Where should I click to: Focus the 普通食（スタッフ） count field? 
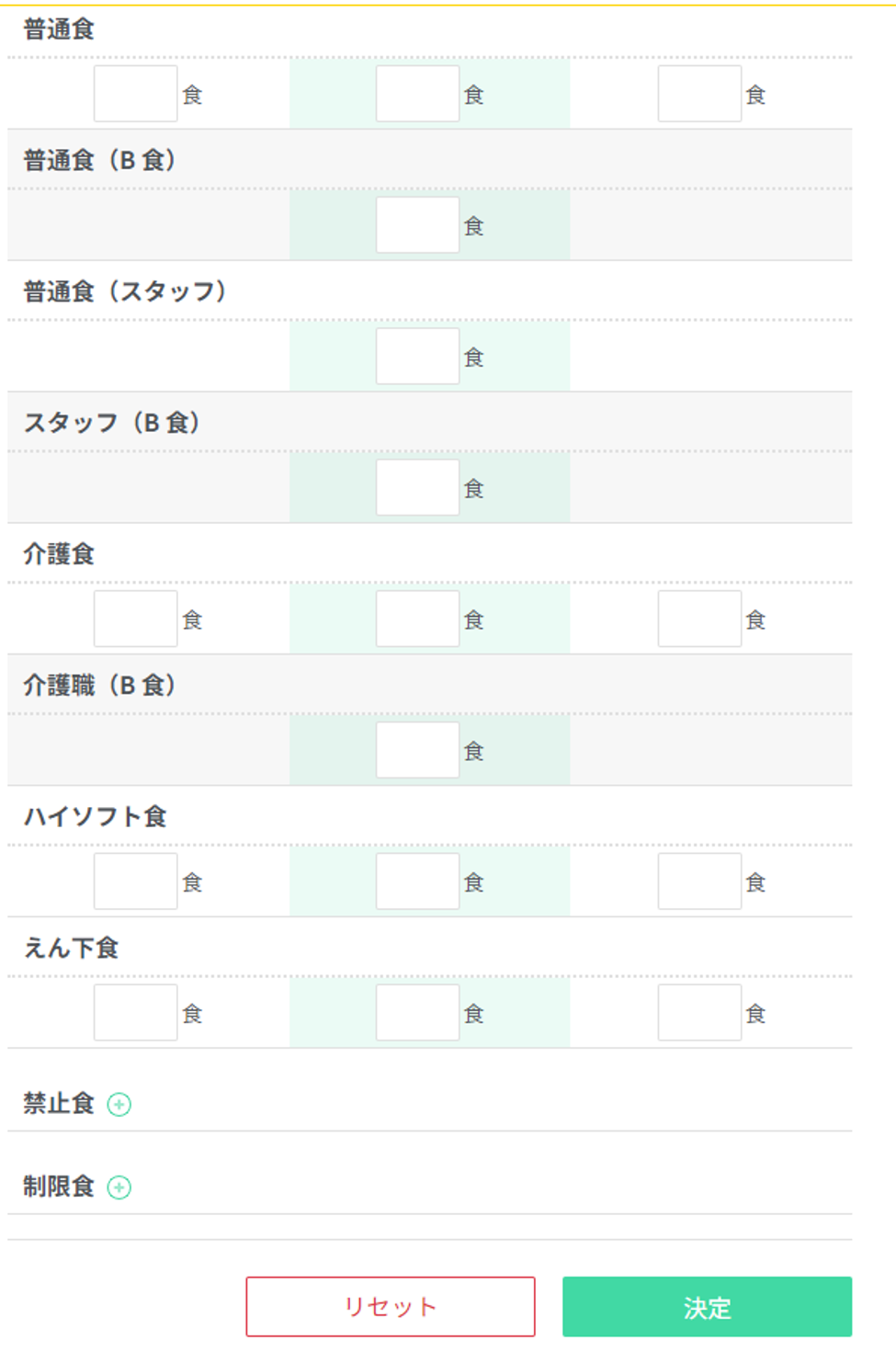coord(417,357)
